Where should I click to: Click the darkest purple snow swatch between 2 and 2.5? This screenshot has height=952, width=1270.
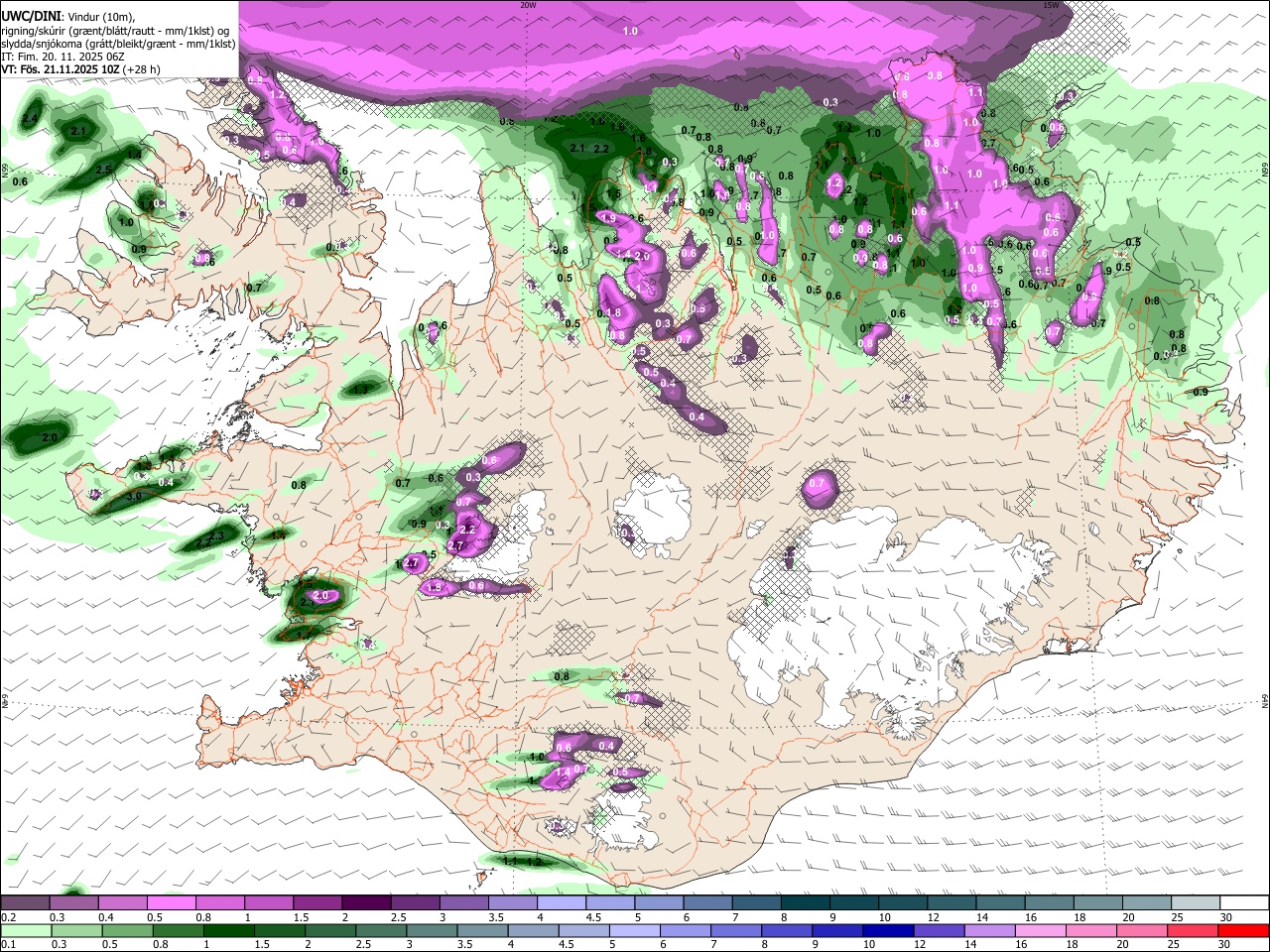366,902
